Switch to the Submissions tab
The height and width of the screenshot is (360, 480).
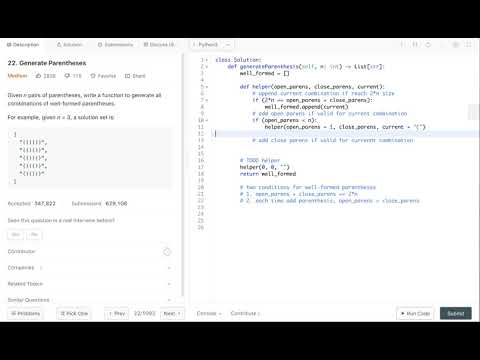point(115,45)
